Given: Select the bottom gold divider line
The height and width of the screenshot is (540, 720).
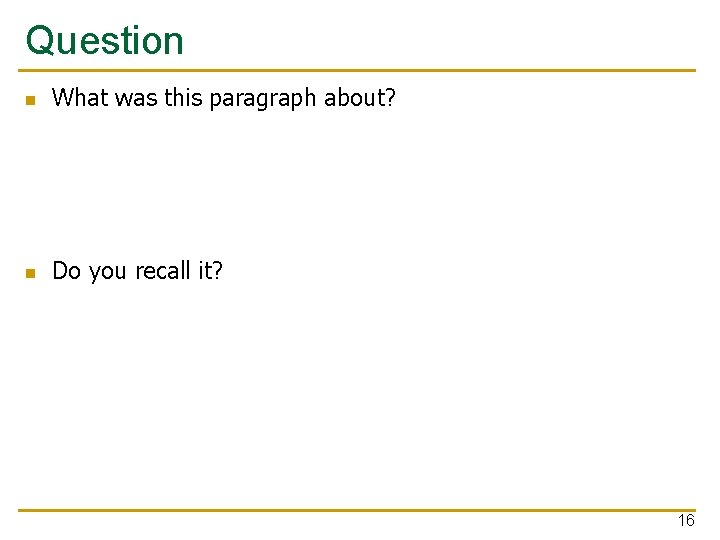Looking at the screenshot, I should [x=357, y=510].
